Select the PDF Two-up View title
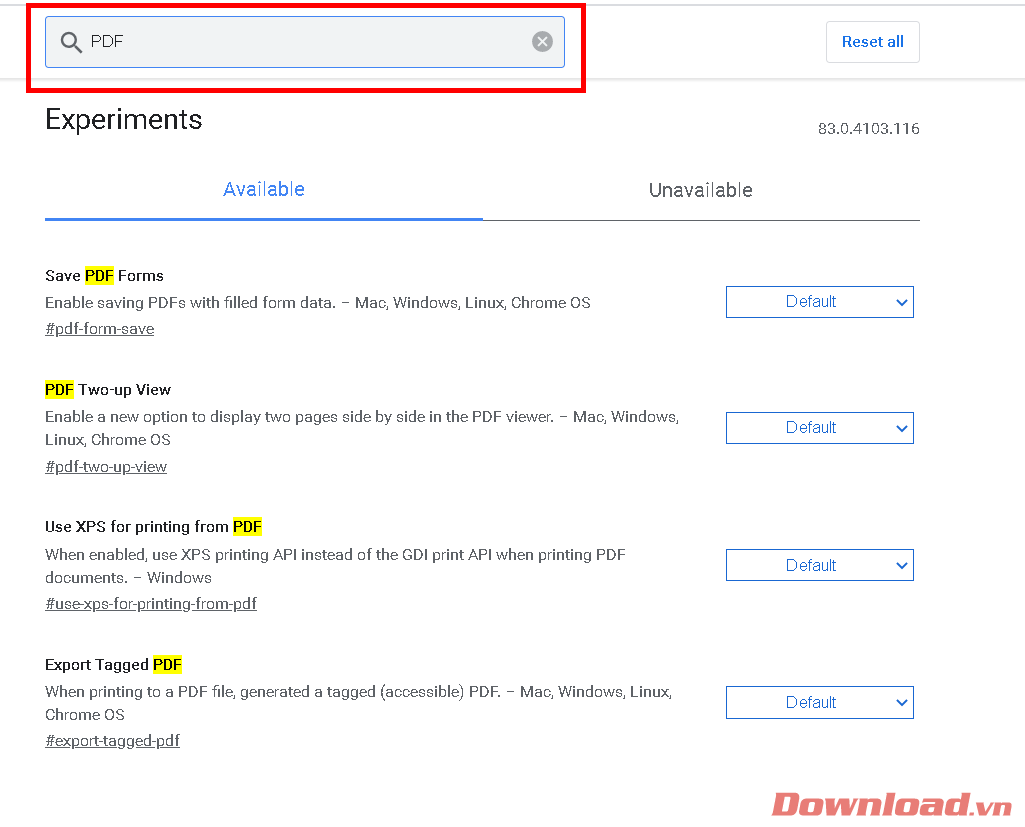 click(x=108, y=390)
